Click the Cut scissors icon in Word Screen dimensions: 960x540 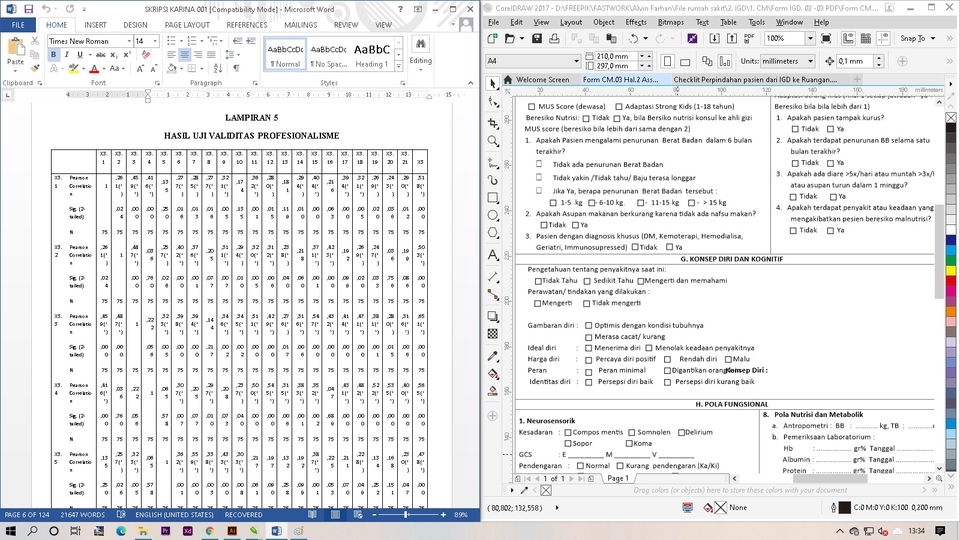click(35, 41)
